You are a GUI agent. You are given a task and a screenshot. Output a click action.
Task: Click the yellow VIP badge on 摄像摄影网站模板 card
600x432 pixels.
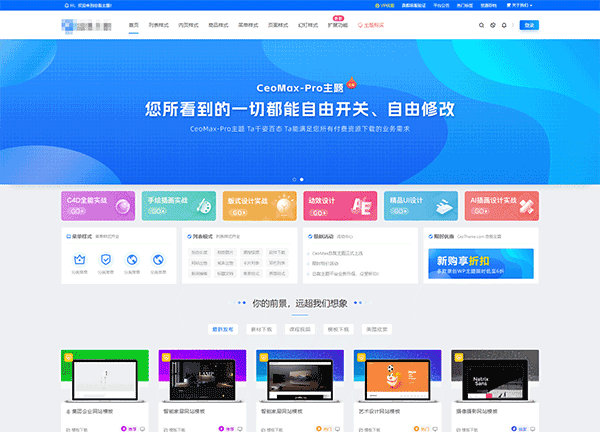[x=459, y=357]
